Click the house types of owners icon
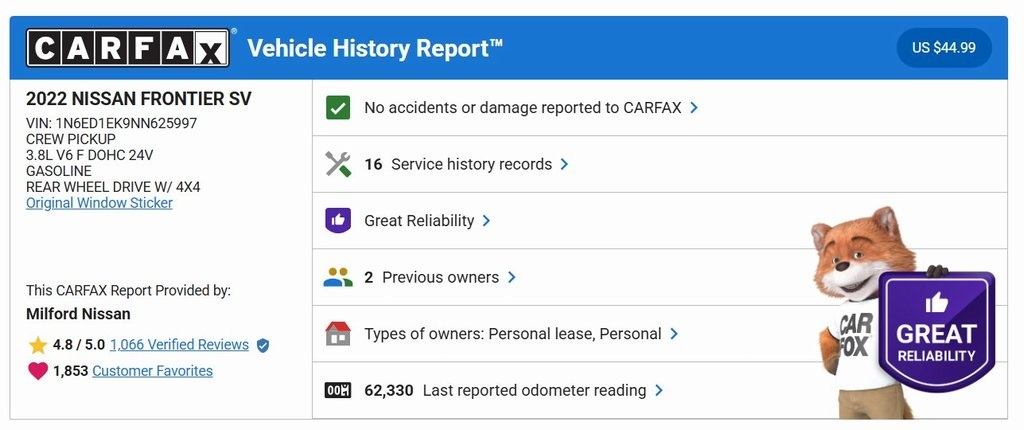 338,334
